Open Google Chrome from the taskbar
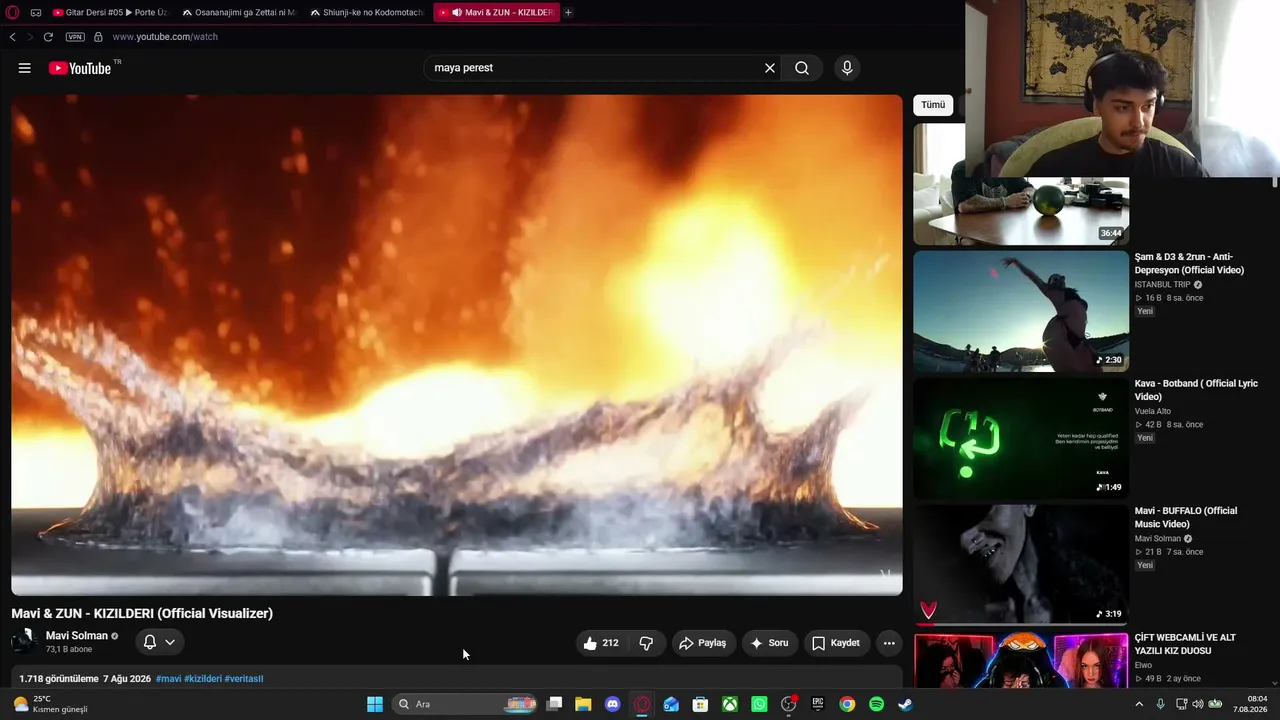1280x720 pixels. click(847, 704)
